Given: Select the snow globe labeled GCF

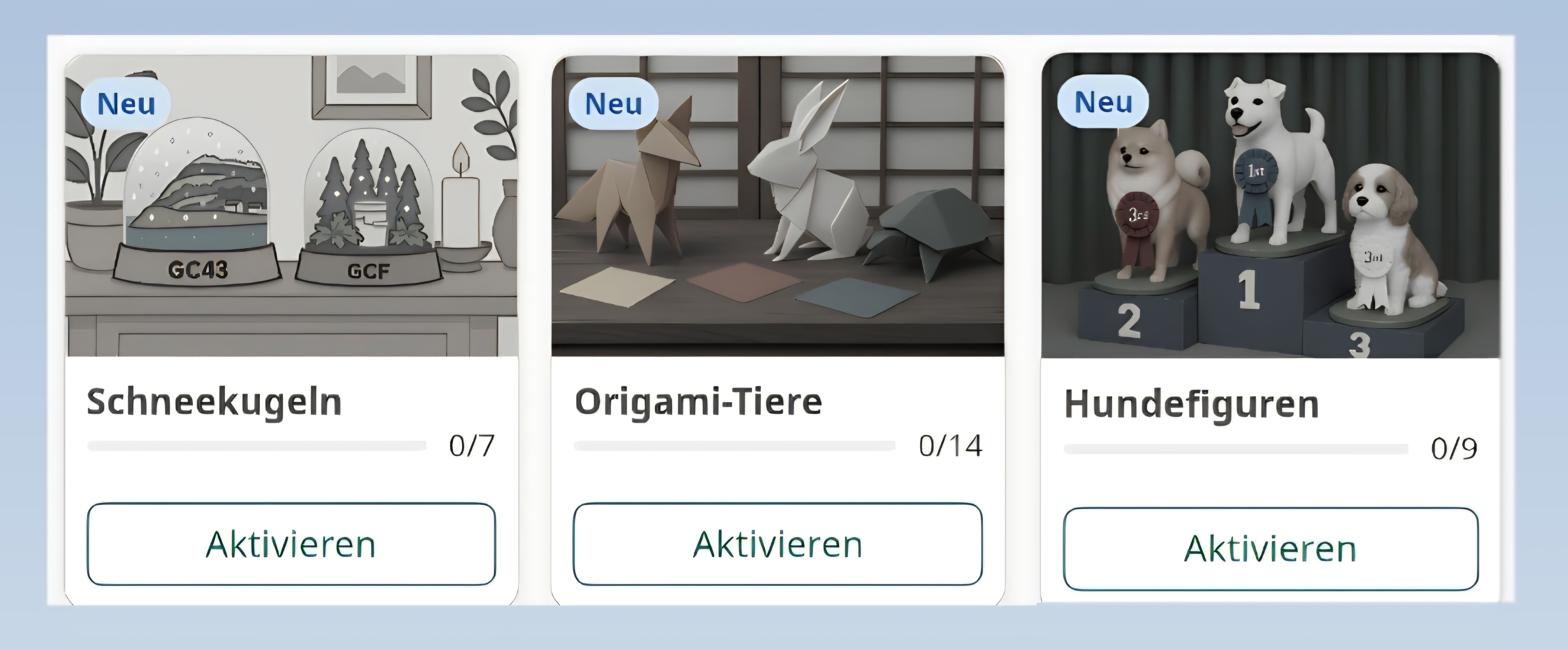Looking at the screenshot, I should pos(368,213).
